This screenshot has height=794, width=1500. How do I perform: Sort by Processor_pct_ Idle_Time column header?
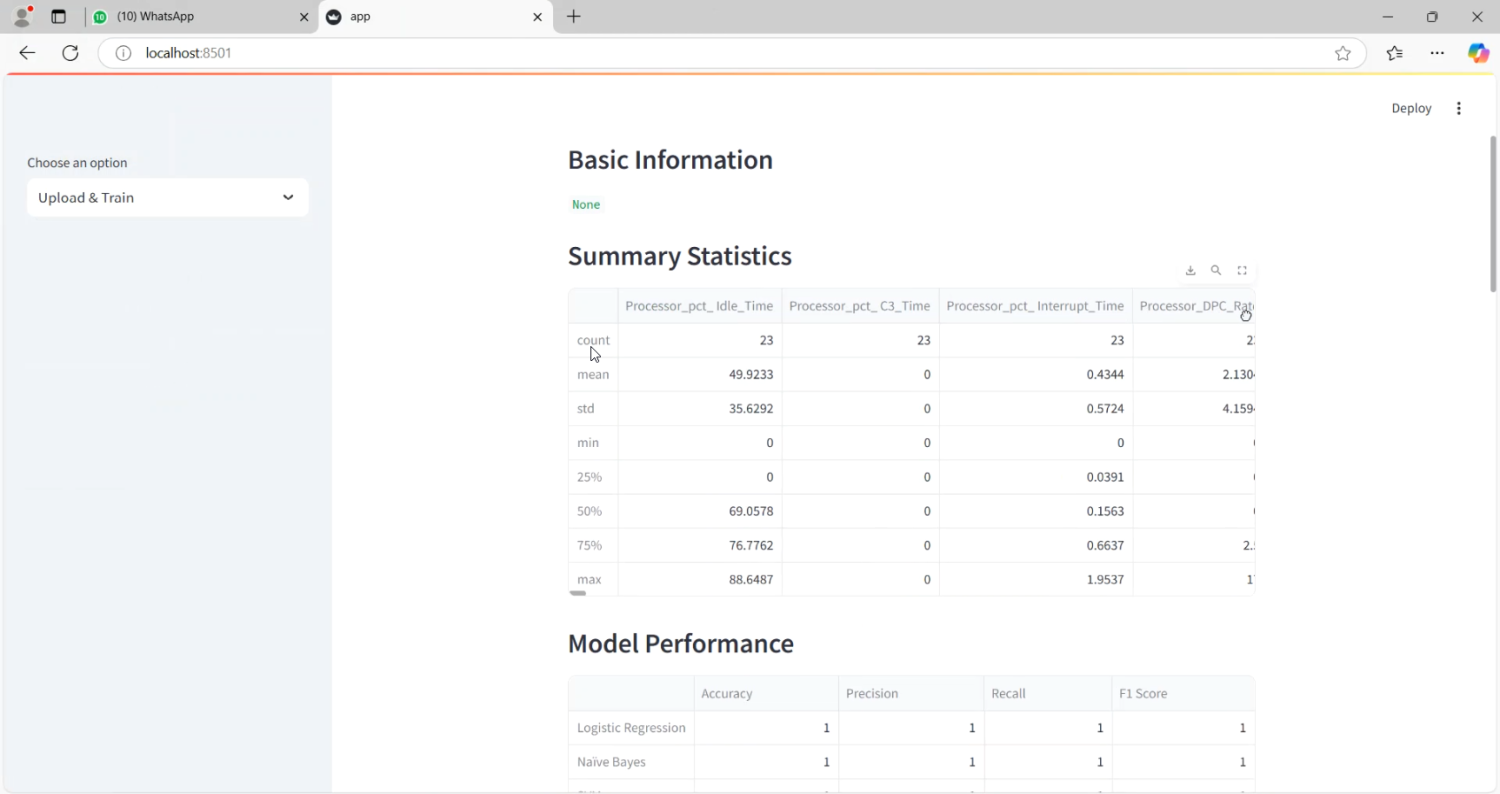click(699, 306)
